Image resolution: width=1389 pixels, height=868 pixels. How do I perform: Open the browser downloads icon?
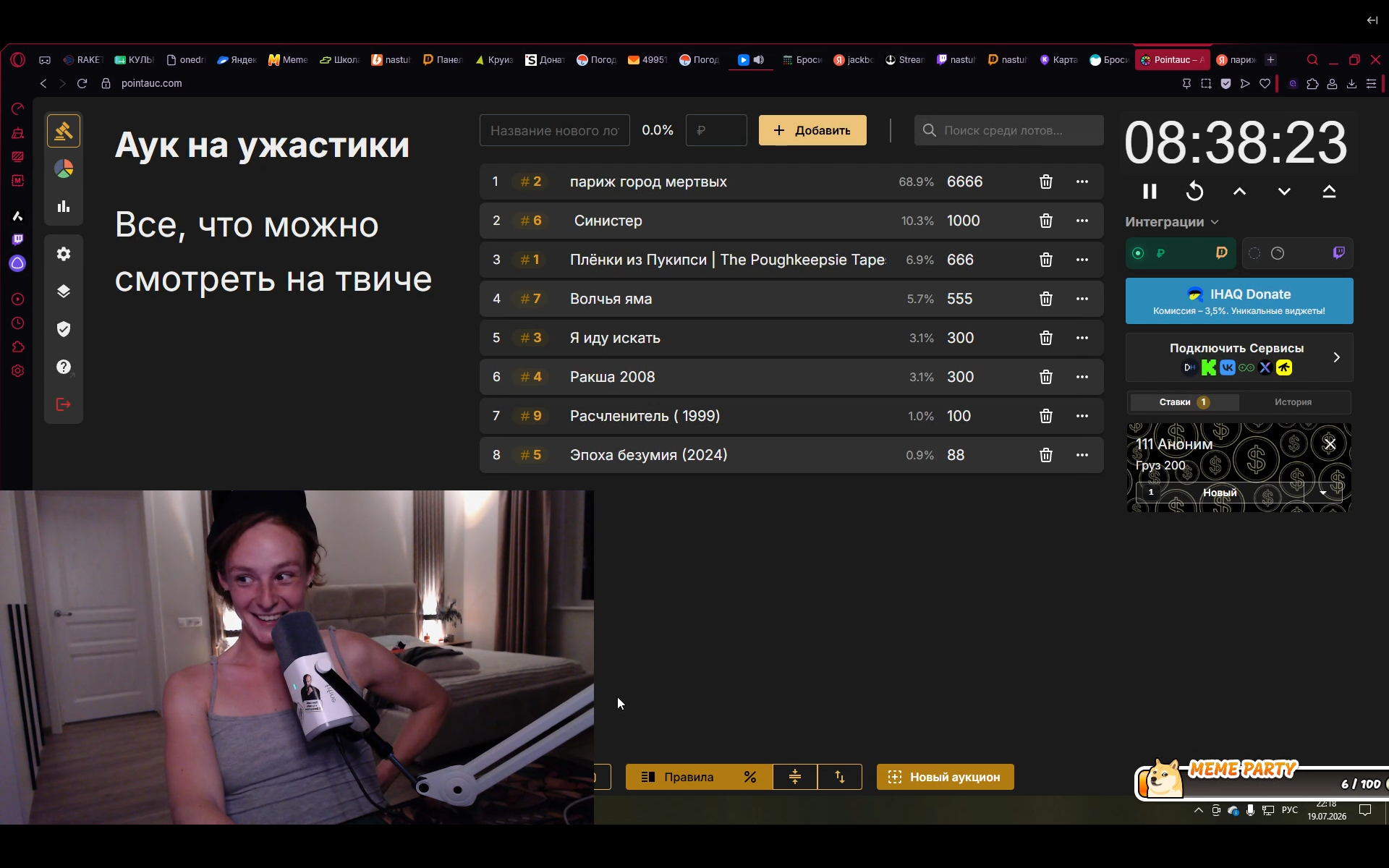(x=1351, y=84)
